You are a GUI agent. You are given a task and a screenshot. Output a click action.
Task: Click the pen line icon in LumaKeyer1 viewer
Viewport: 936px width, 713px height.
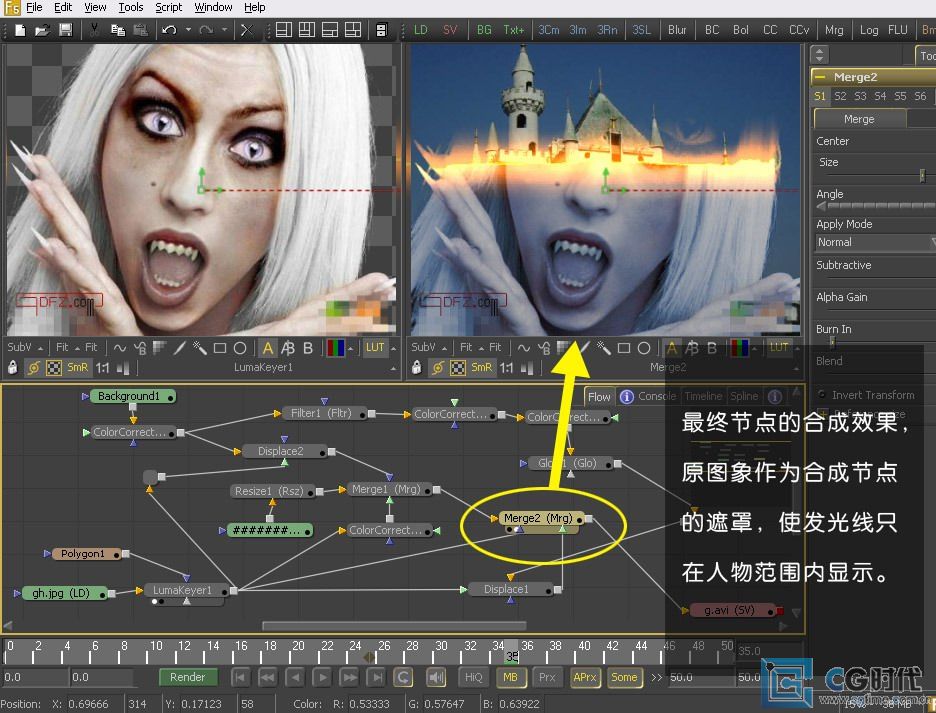click(x=180, y=348)
